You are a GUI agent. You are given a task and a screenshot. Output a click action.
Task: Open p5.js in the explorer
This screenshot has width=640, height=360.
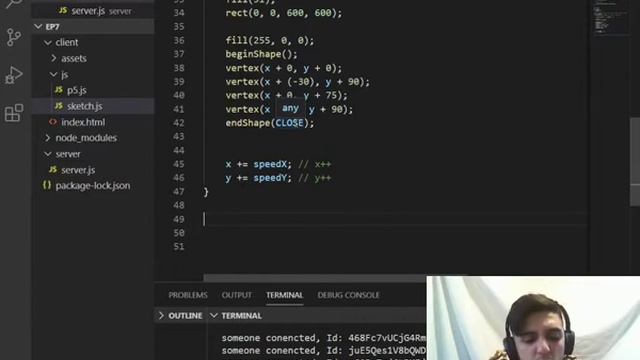point(77,90)
